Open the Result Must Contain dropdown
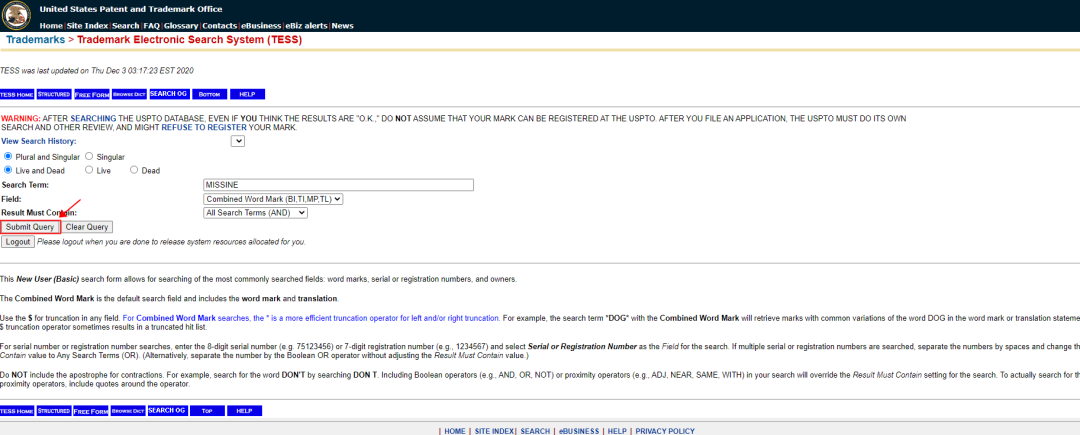This screenshot has width=1080, height=435. pos(255,213)
